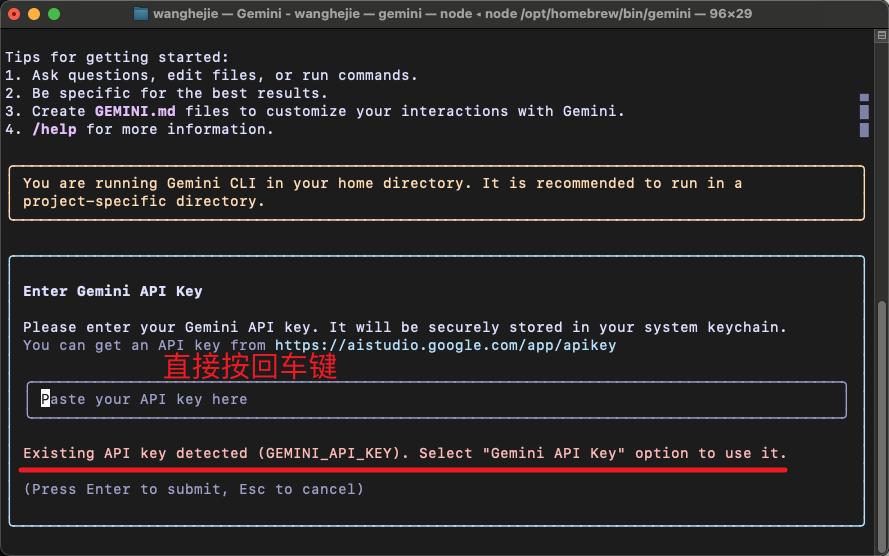This screenshot has height=556, width=889.
Task: Click the topmost purple marker on the right edge
Action: 864,99
